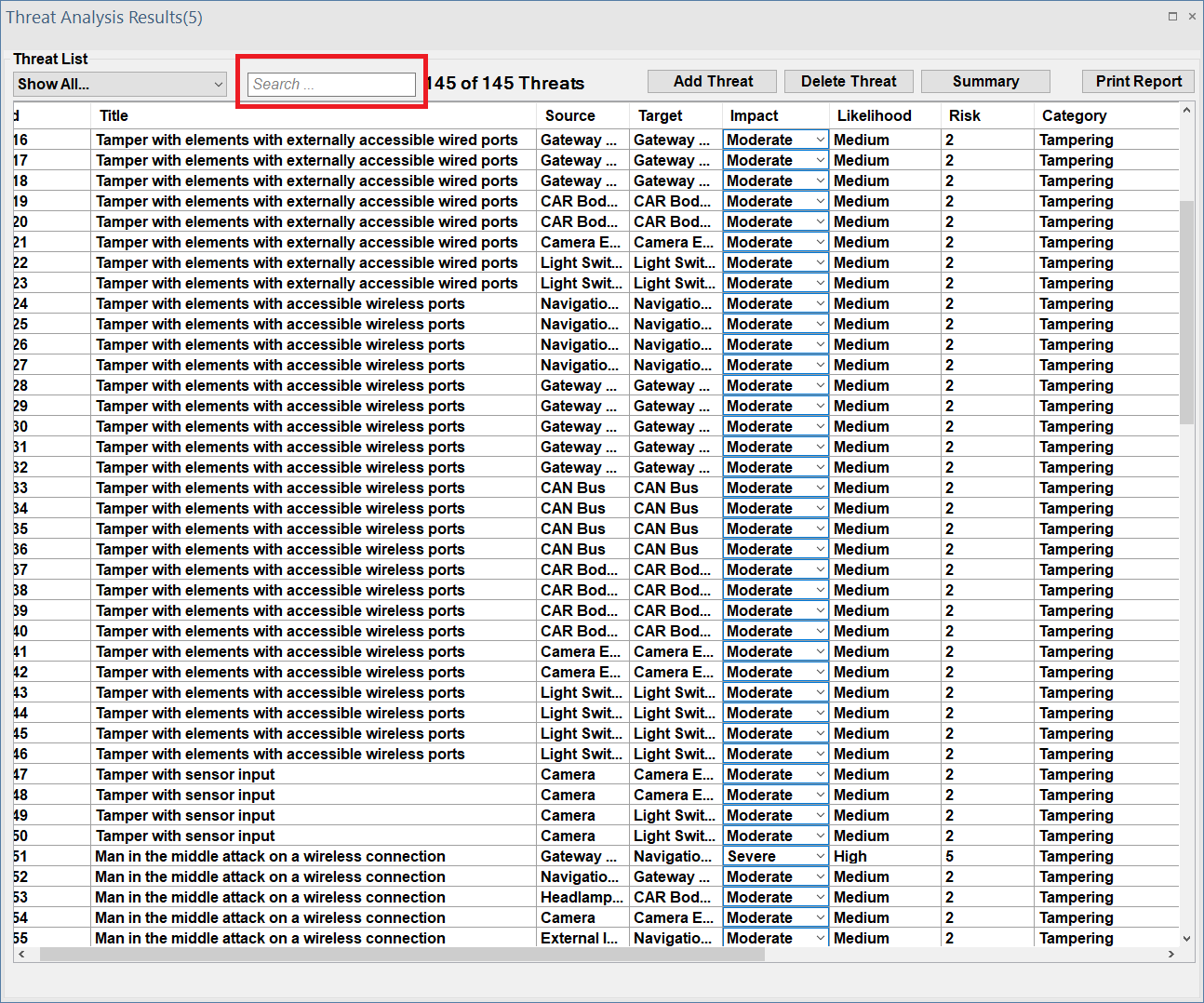Viewport: 1204px width, 1003px height.
Task: Click Print Report button
Action: (x=1138, y=82)
